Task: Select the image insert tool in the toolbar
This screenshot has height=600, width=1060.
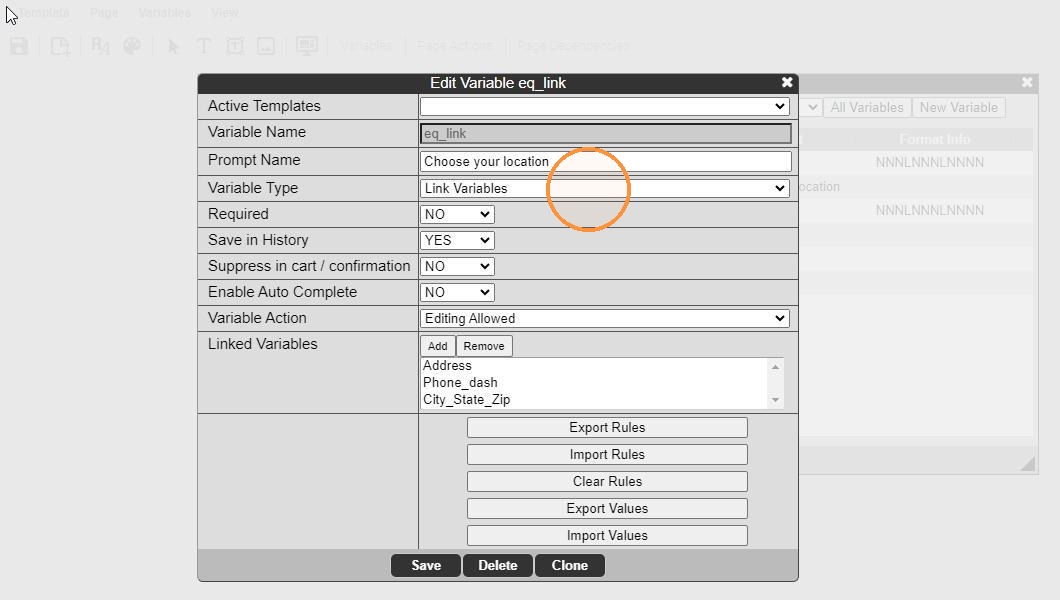Action: coord(266,46)
